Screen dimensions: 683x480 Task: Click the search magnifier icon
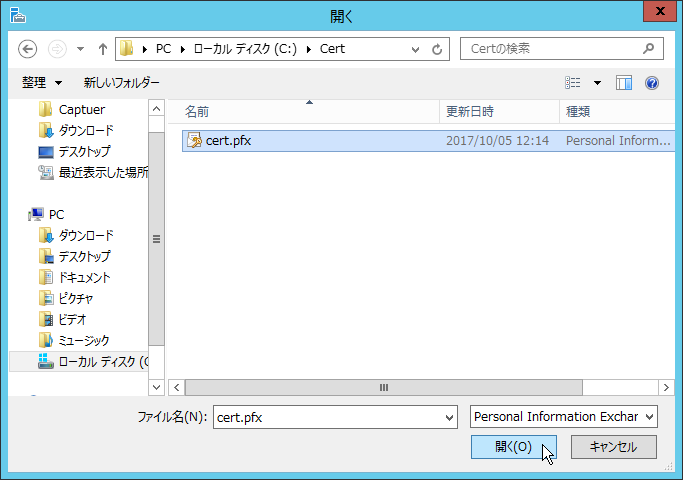pyautogui.click(x=649, y=48)
